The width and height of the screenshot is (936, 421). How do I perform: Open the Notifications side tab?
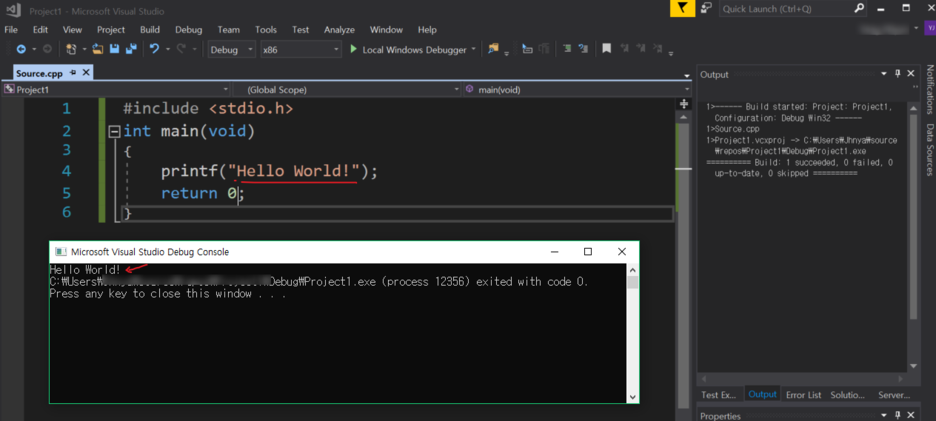(x=929, y=89)
